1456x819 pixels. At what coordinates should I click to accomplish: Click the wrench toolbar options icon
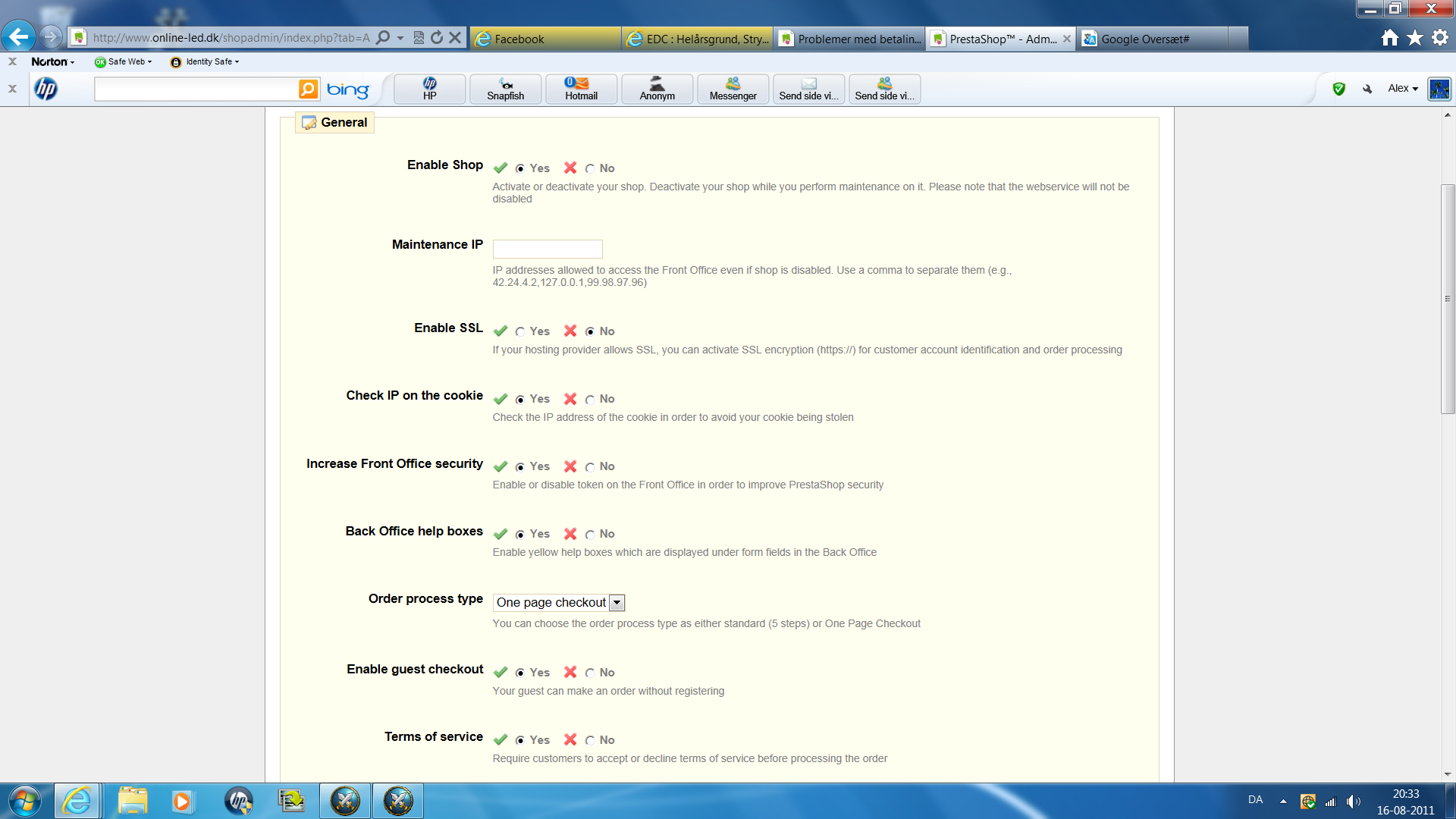(x=1367, y=89)
